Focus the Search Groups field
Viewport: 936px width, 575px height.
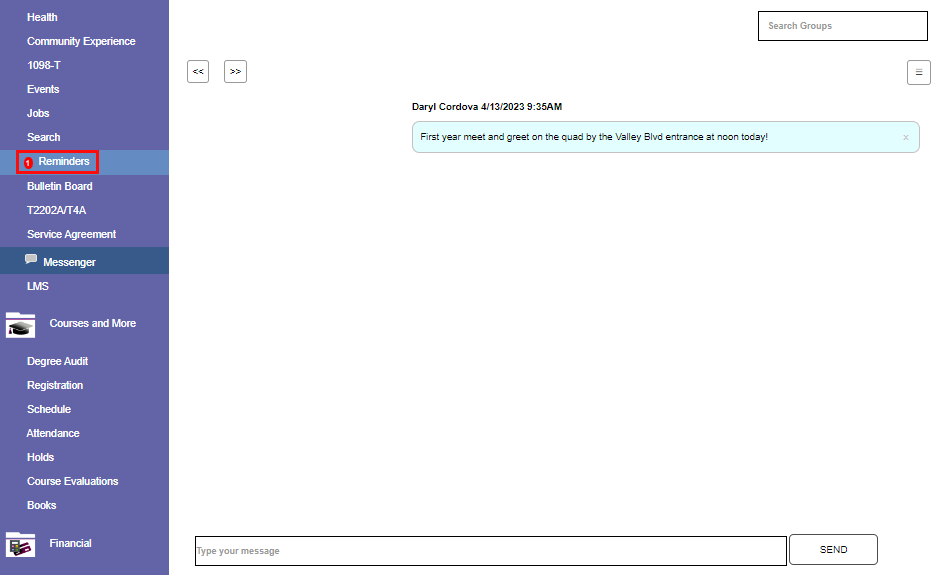[843, 26]
